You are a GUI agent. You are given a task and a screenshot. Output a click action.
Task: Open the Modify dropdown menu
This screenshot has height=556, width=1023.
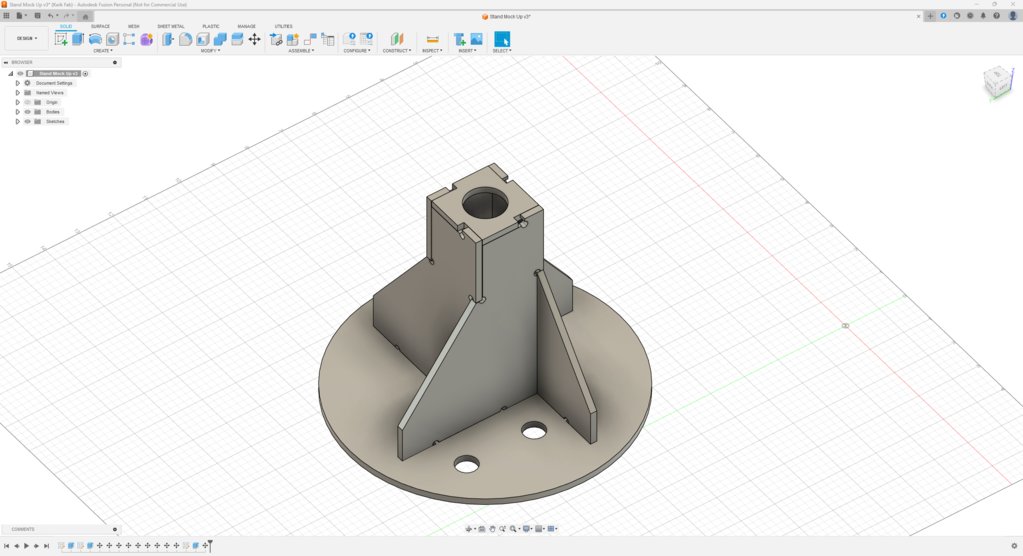[x=210, y=51]
